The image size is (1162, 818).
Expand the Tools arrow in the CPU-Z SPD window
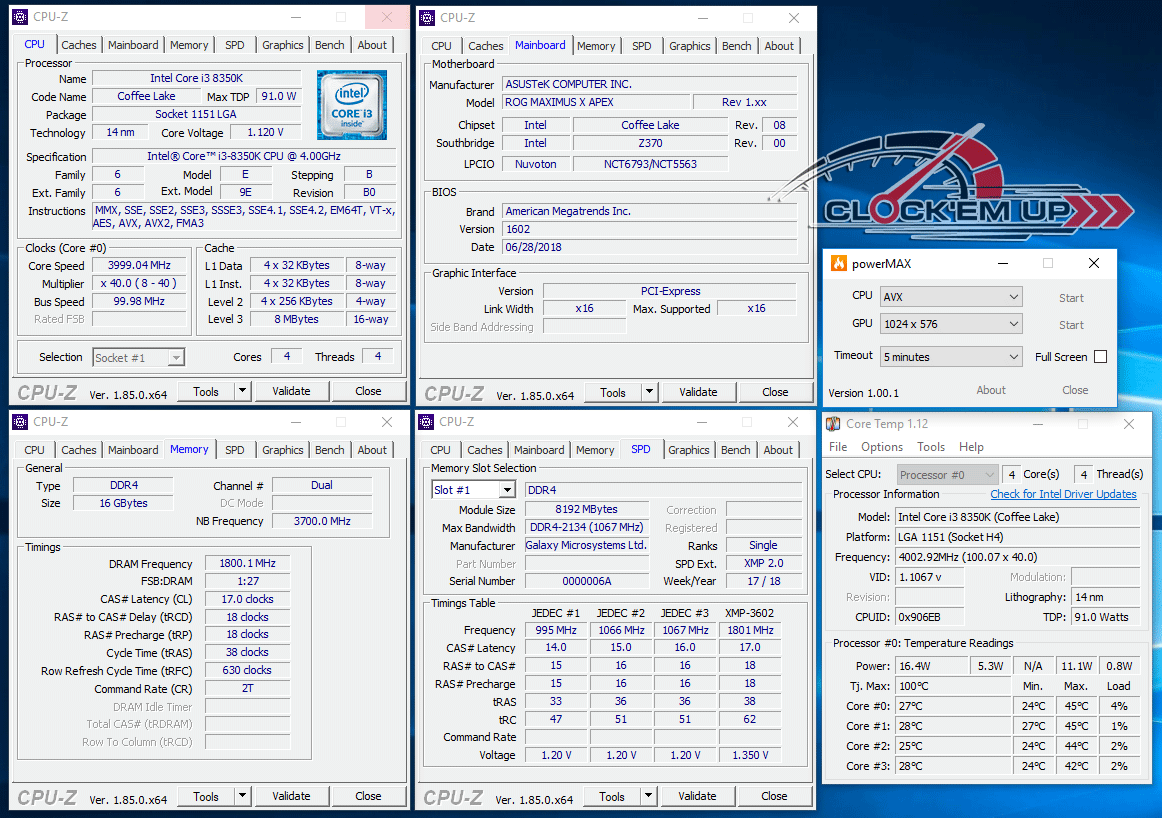648,796
